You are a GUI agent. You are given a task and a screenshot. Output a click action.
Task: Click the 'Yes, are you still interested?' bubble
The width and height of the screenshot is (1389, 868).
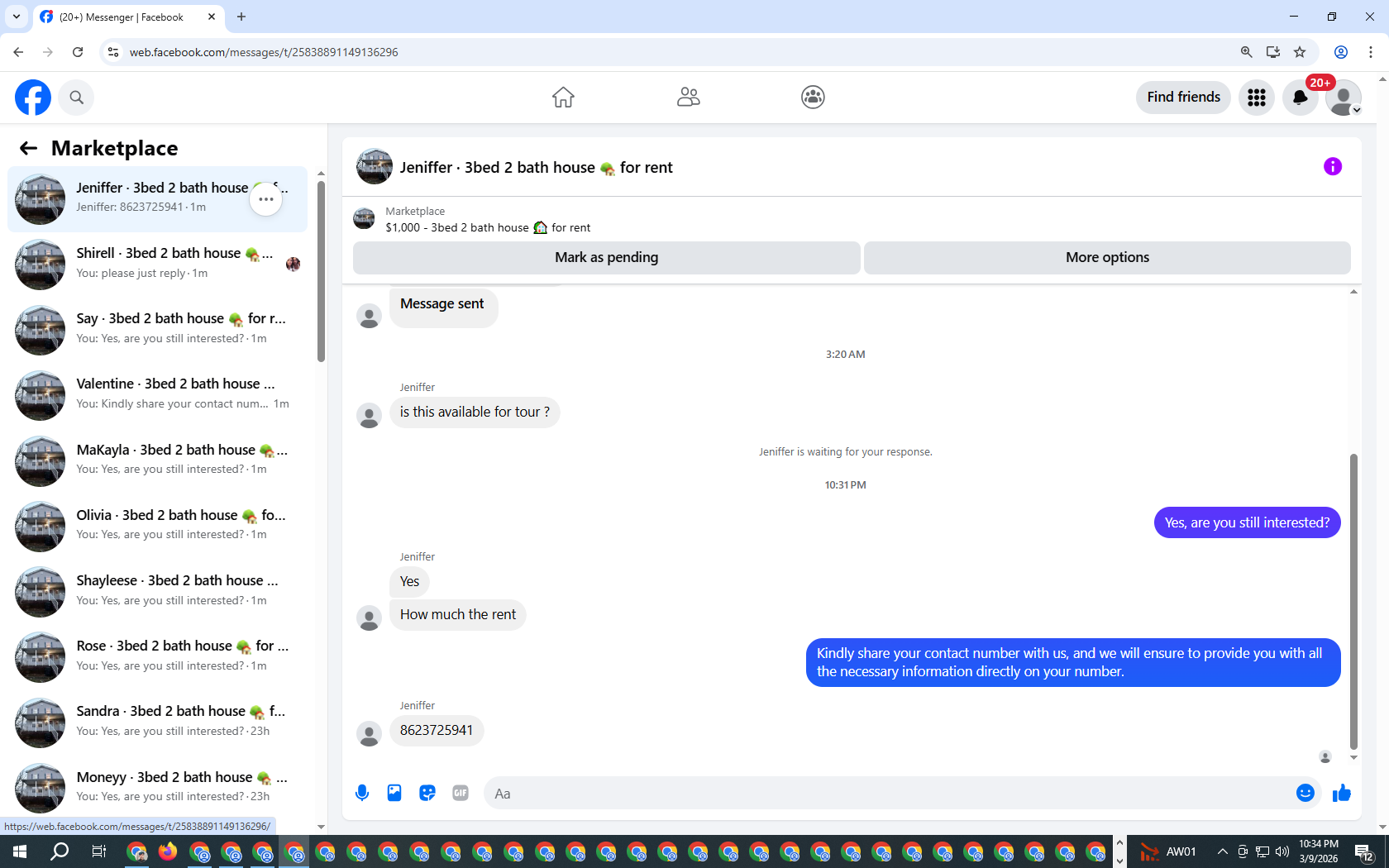[x=1247, y=522]
